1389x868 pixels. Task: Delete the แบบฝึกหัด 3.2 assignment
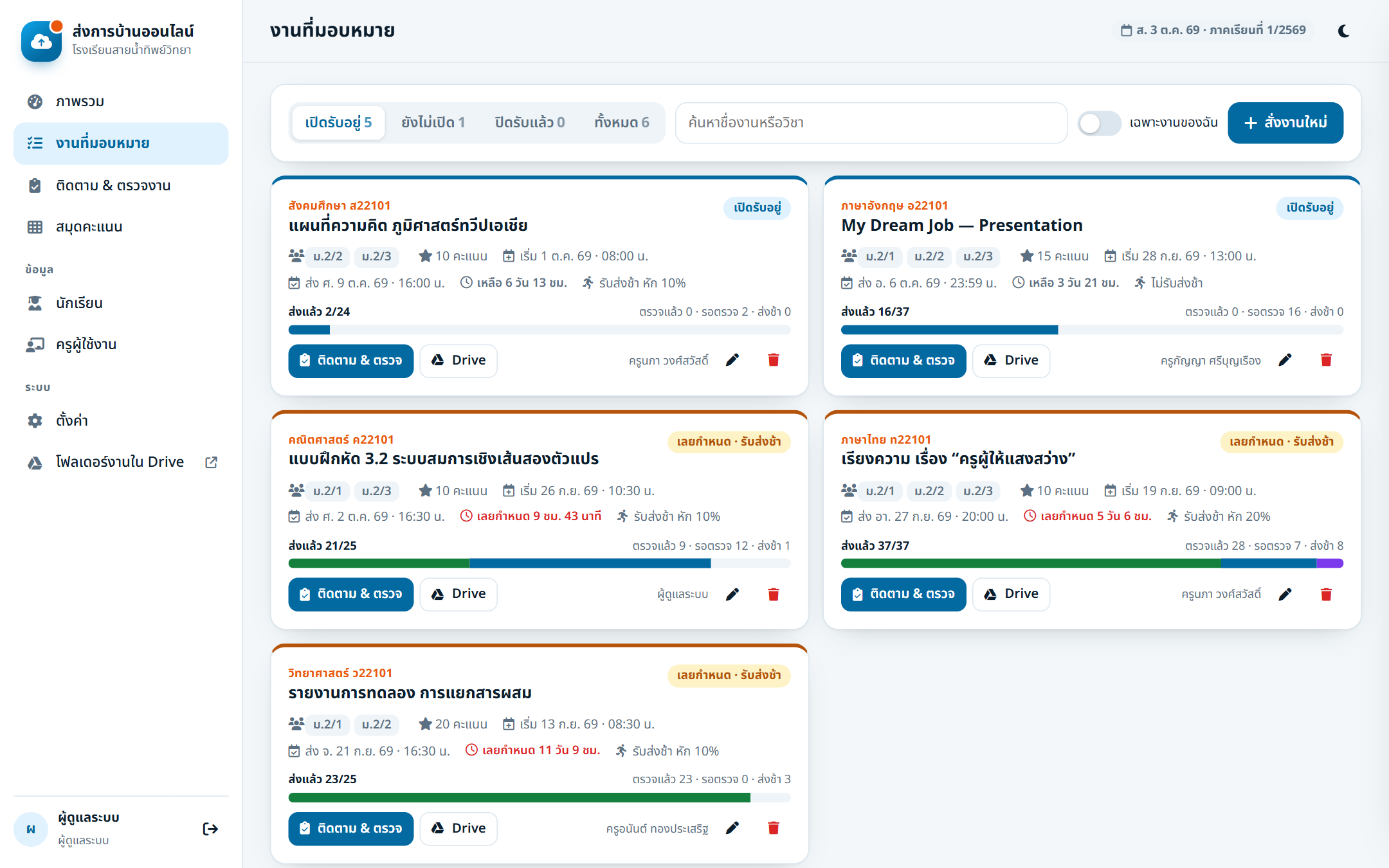click(774, 594)
